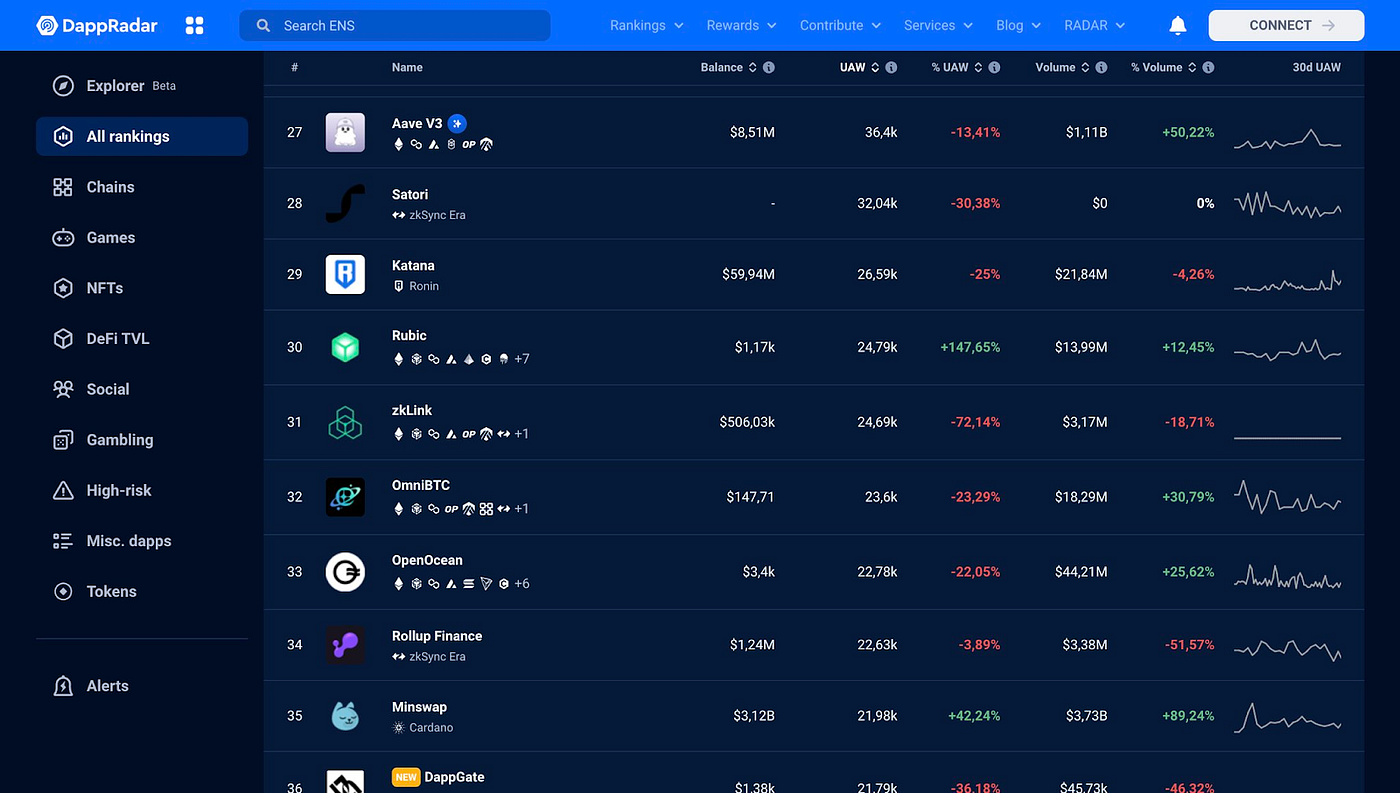Open the Aave V3 dapp link
The width and height of the screenshot is (1400, 793).
coord(417,124)
